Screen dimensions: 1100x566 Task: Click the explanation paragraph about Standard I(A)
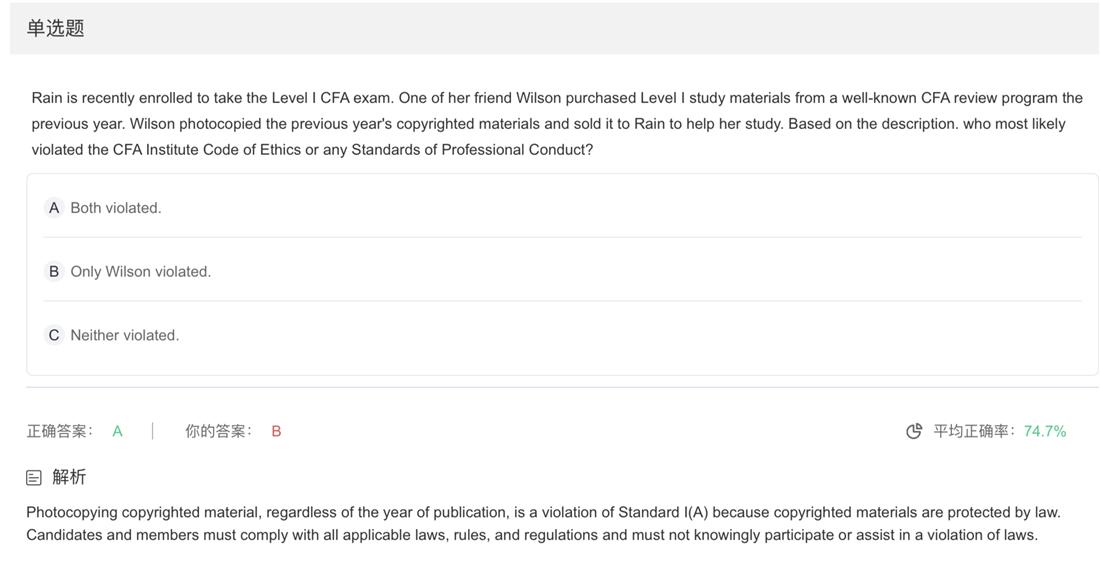[543, 524]
